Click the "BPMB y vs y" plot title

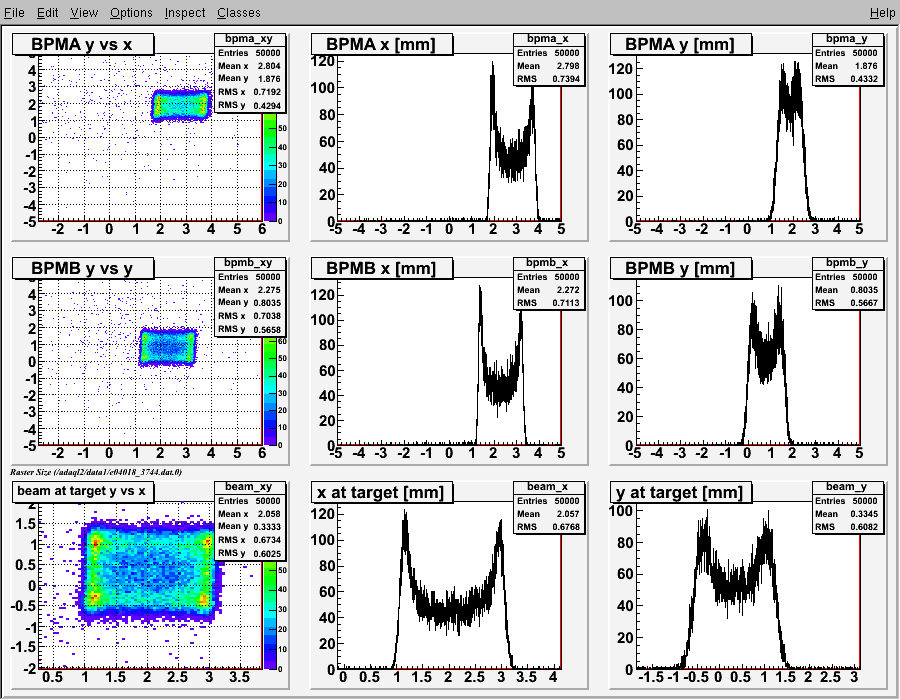[83, 268]
